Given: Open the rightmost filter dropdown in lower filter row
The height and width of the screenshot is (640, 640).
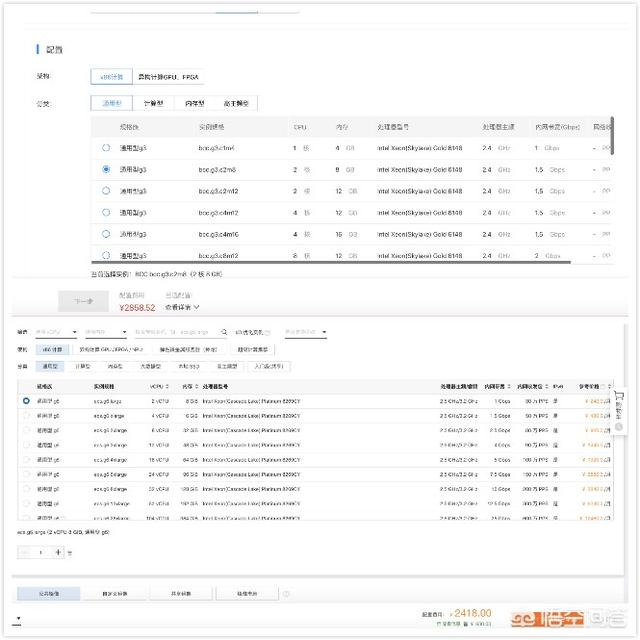Looking at the screenshot, I should coord(306,332).
